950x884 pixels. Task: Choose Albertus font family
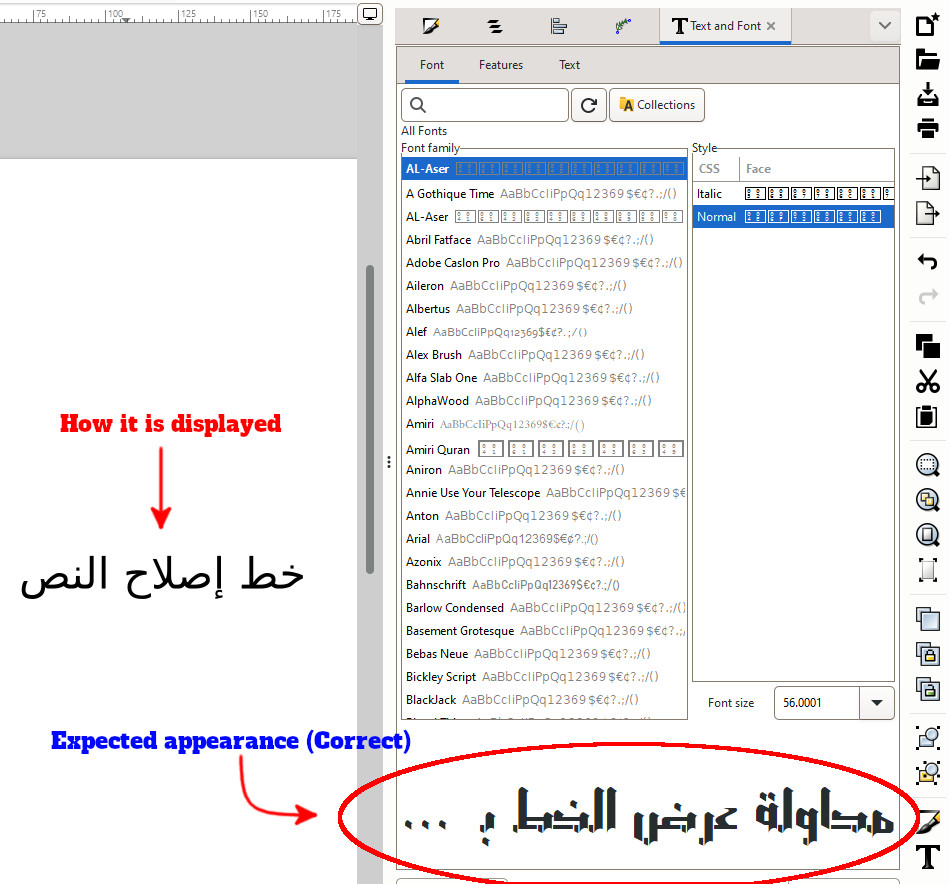(544, 309)
